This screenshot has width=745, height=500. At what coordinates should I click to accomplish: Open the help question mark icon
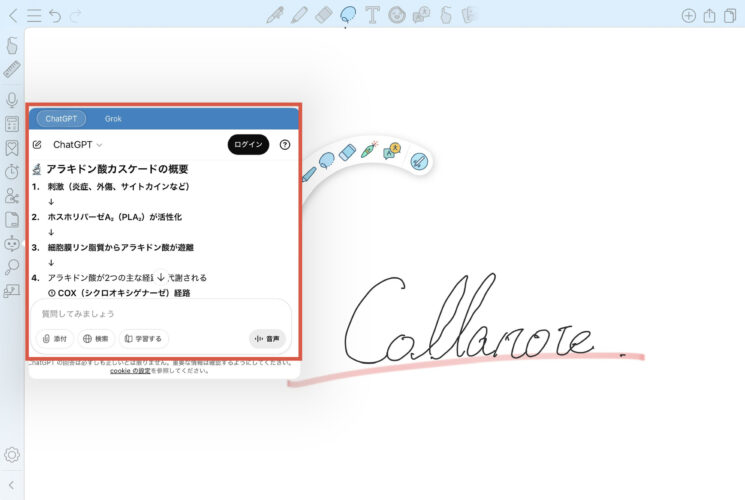pos(285,144)
